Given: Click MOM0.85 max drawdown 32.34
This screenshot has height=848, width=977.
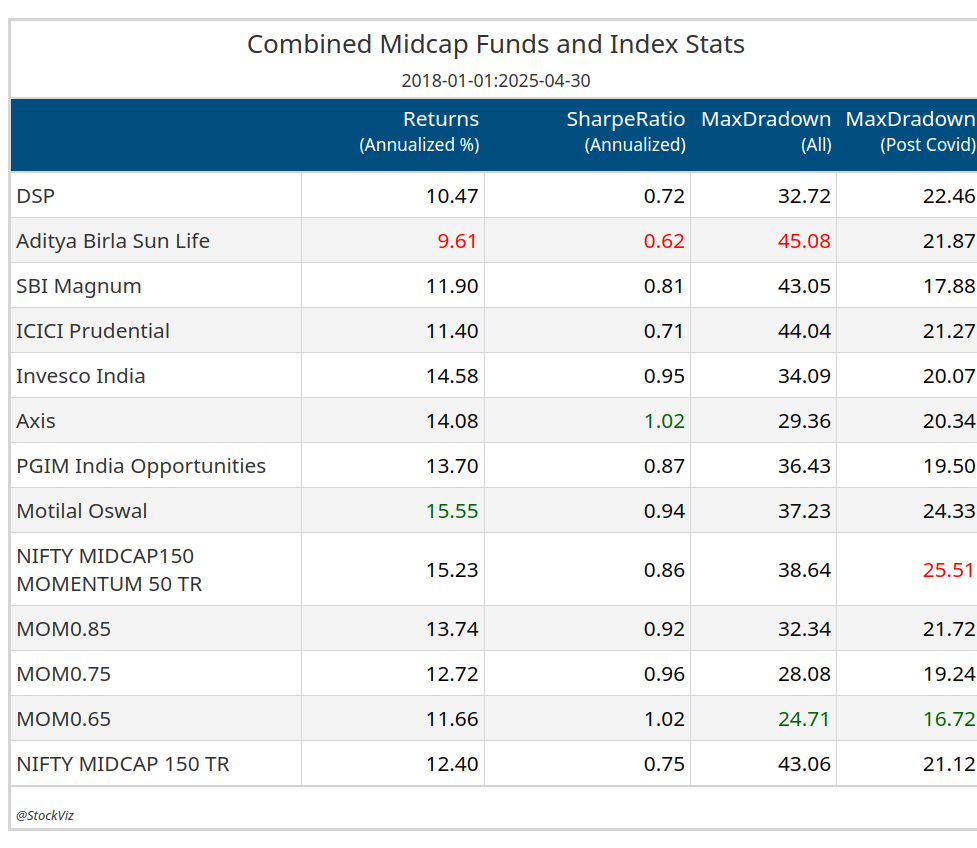Looking at the screenshot, I should (x=804, y=629).
